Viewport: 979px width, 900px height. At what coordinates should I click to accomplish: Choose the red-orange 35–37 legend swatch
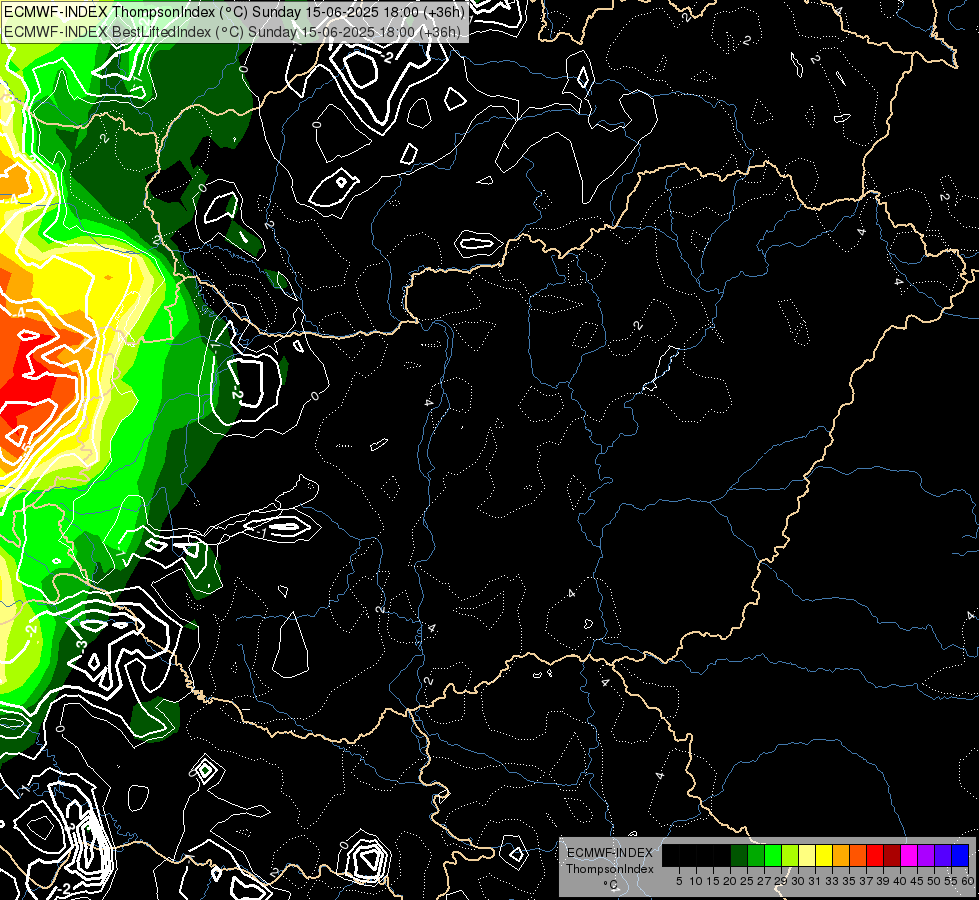tap(858, 856)
